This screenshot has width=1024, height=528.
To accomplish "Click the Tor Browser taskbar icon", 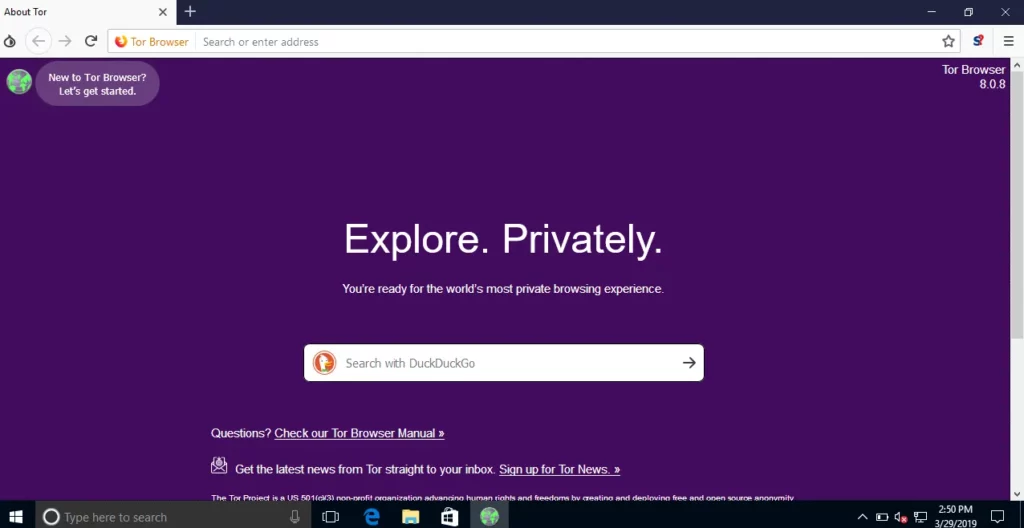I will point(489,517).
